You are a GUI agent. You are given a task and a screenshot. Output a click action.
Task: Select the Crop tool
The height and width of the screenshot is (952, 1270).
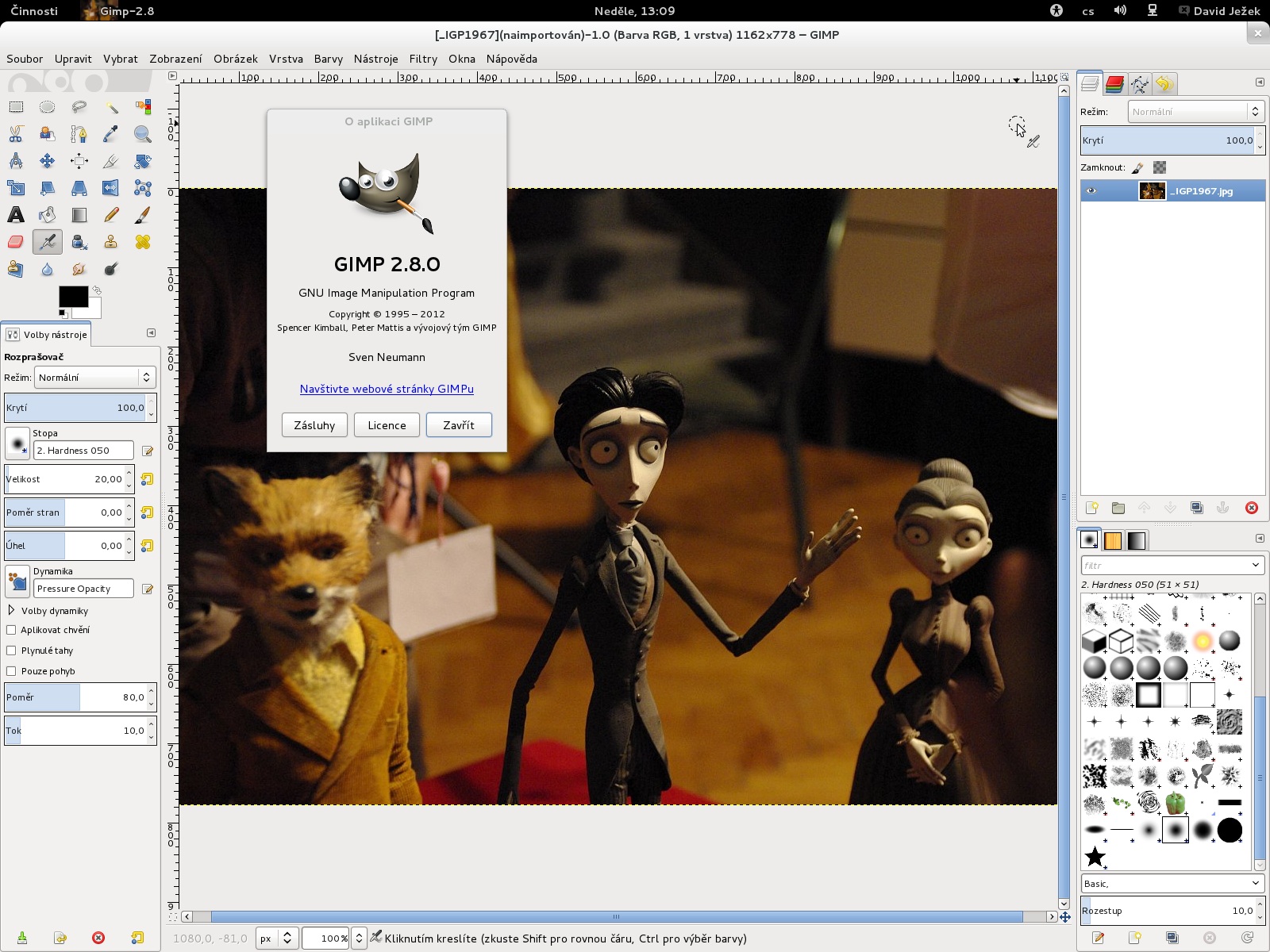pyautogui.click(x=111, y=161)
